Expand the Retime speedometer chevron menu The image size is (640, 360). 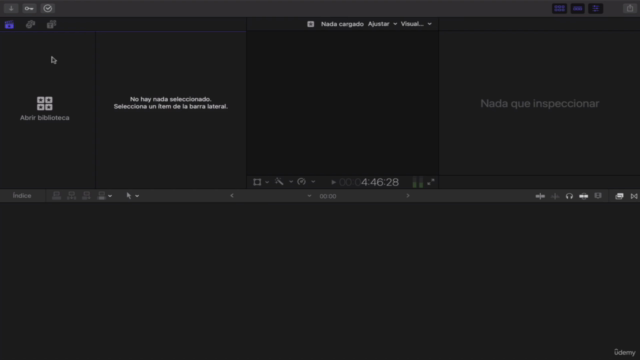coord(313,182)
